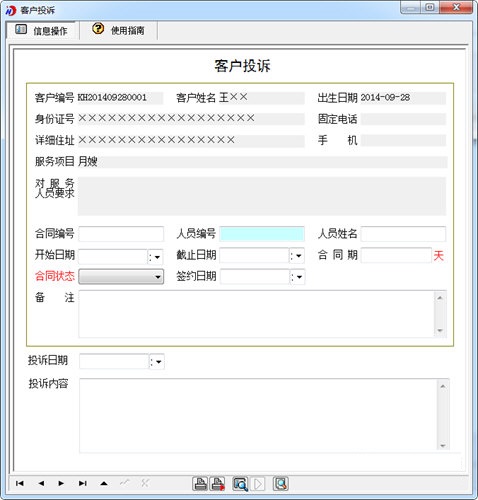478x500 pixels.
Task: Click the 人员编号 highlighted input field
Action: (x=262, y=234)
